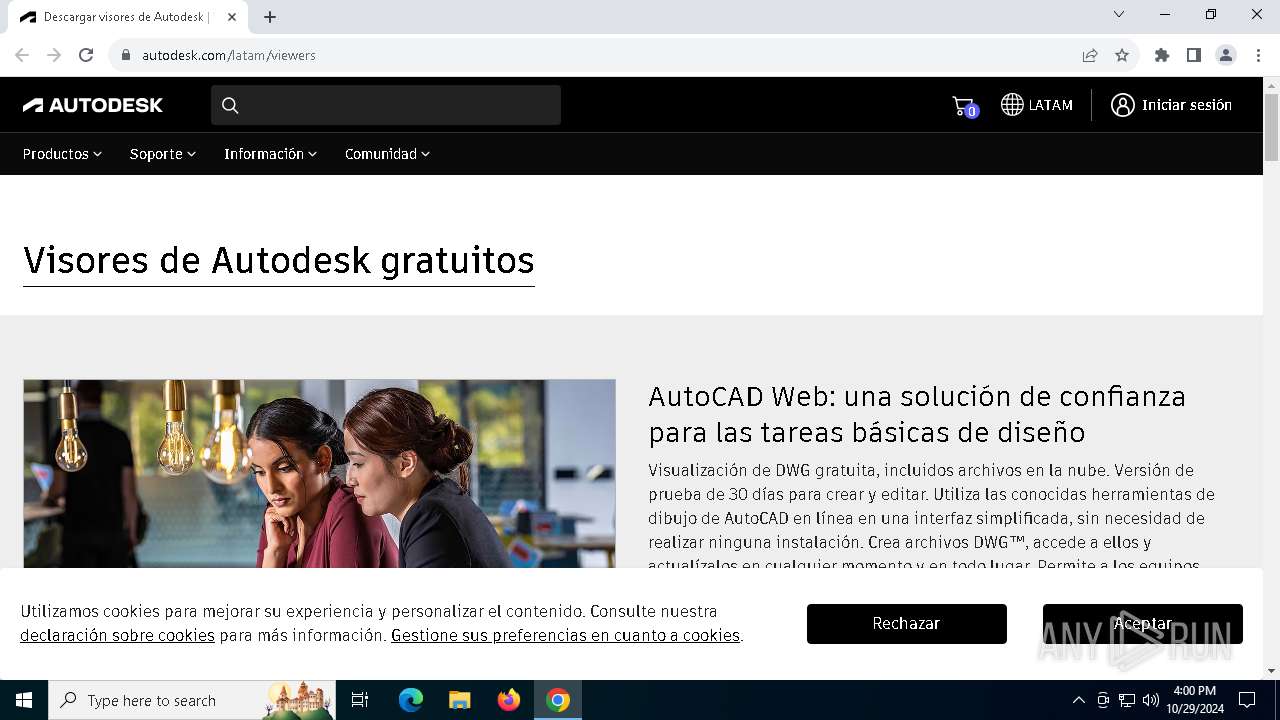Open File Explorer from taskbar
The height and width of the screenshot is (720, 1280).
coord(460,700)
